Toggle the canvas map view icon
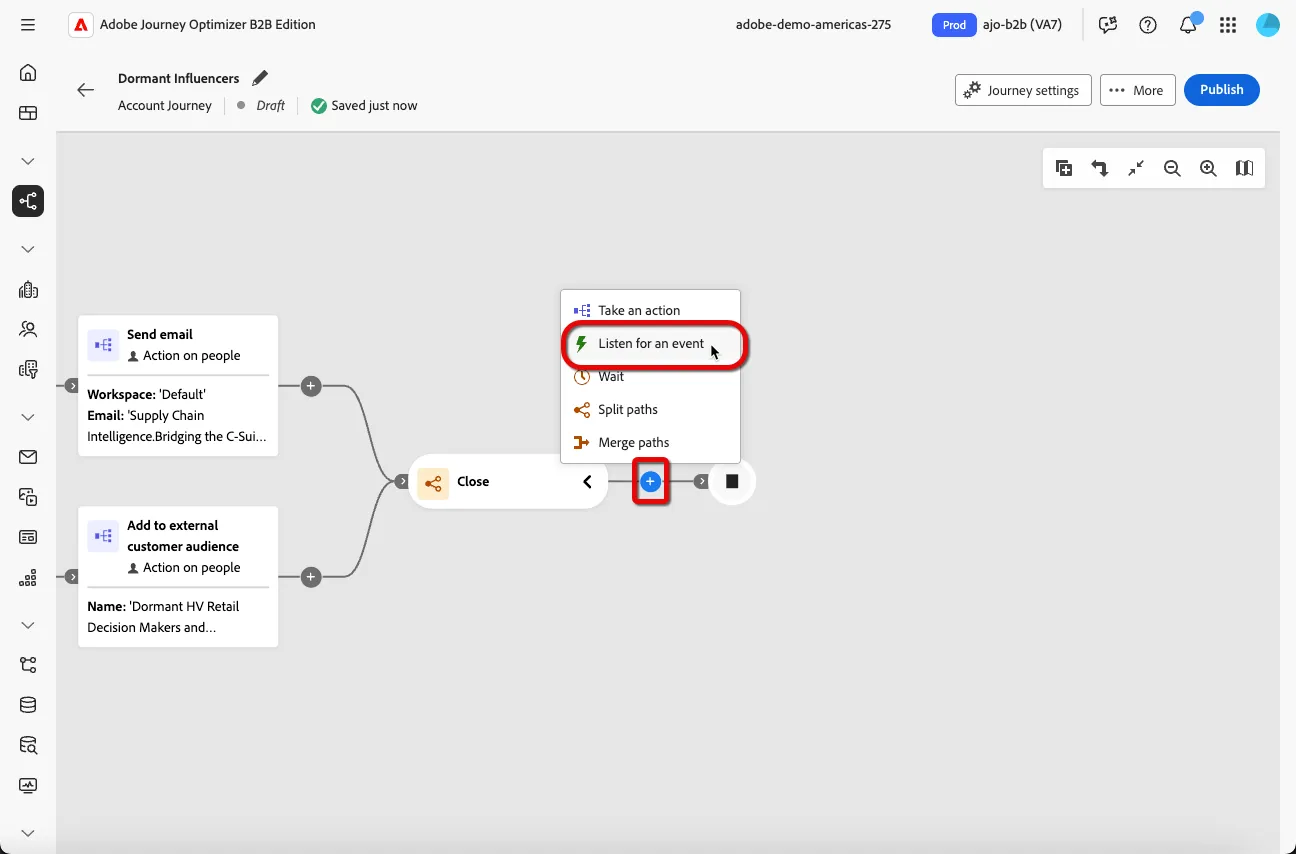The image size is (1296, 854). point(1244,168)
